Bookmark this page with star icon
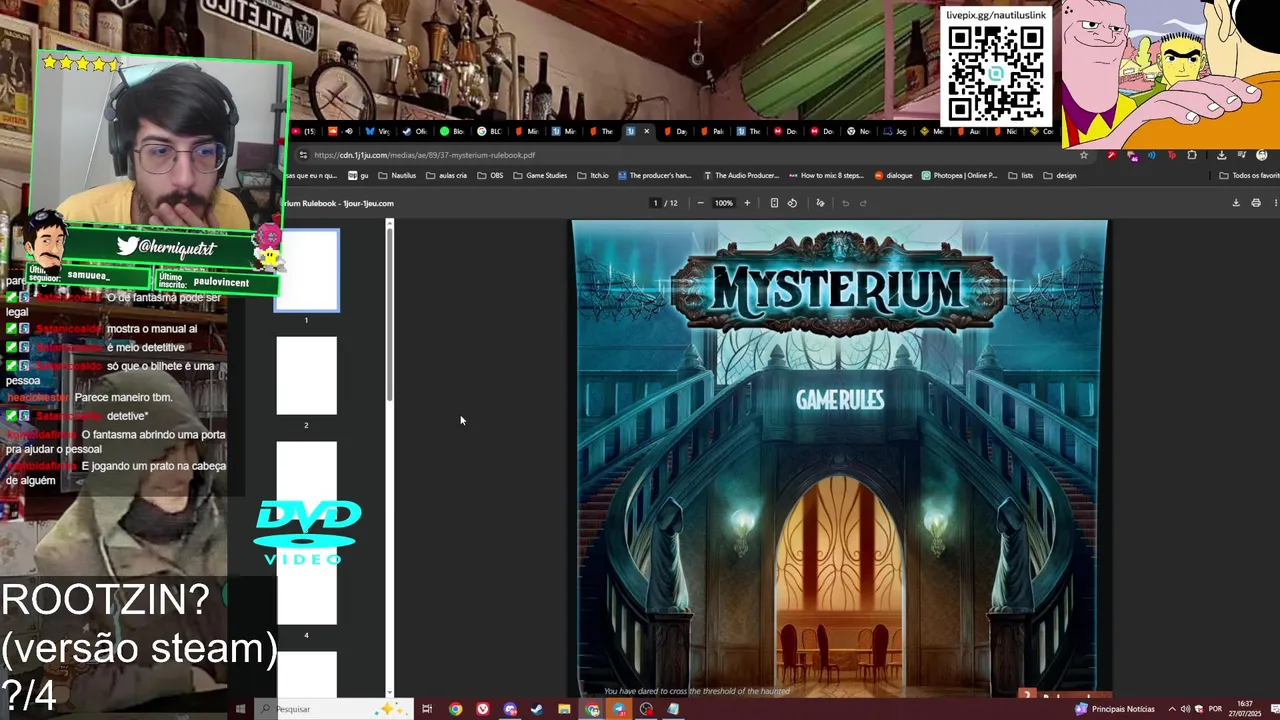Image resolution: width=1280 pixels, height=720 pixels. pyautogui.click(x=1083, y=155)
